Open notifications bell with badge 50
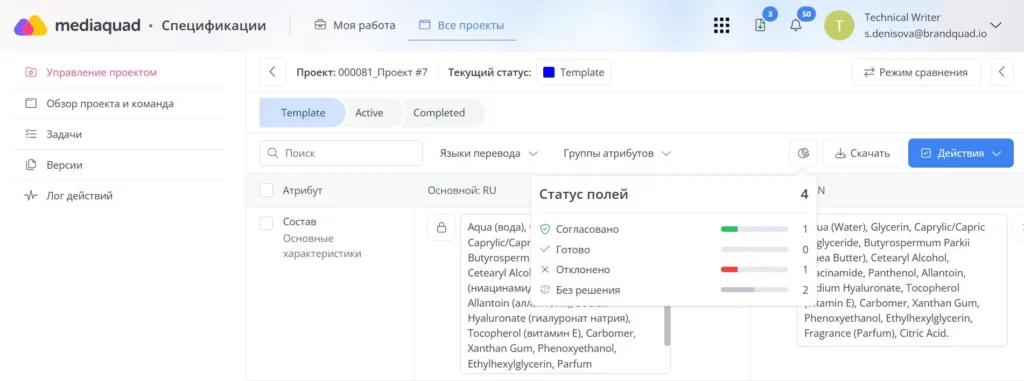Viewport: 1024px width, 381px height. [x=795, y=26]
